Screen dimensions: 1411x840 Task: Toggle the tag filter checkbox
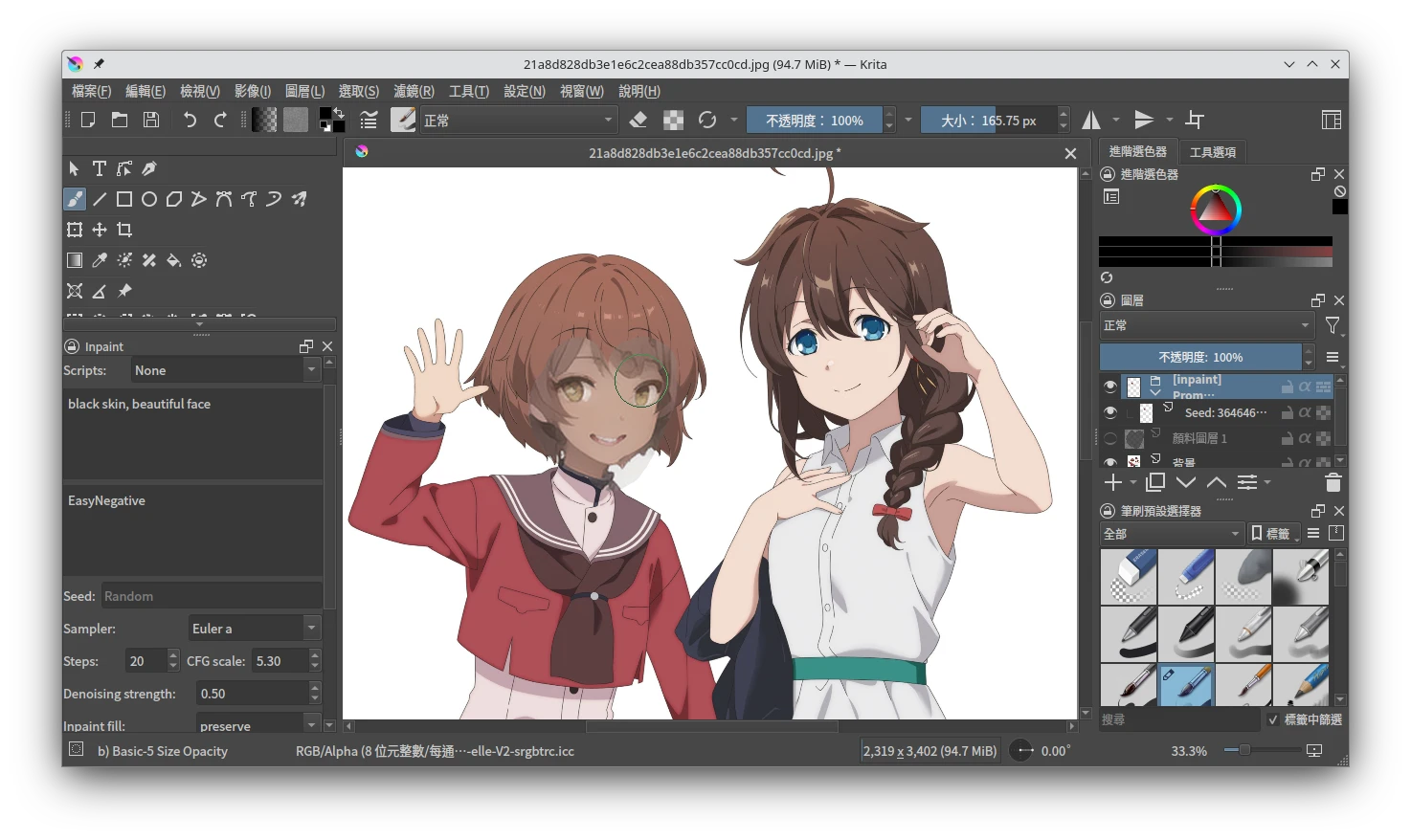coord(1273,719)
